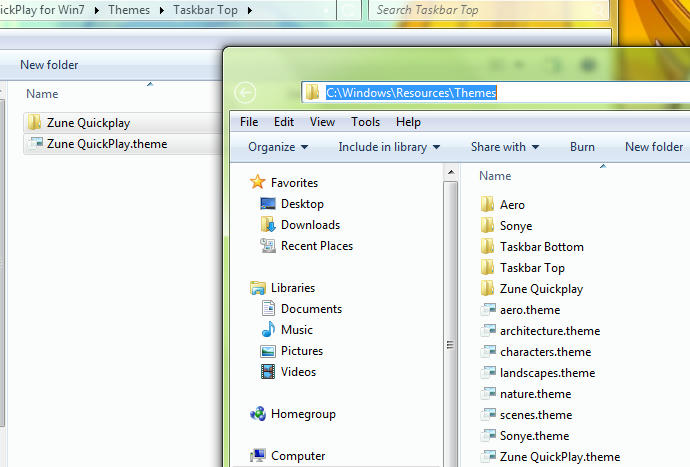Click the Documents library icon
The width and height of the screenshot is (690, 467).
(268, 309)
